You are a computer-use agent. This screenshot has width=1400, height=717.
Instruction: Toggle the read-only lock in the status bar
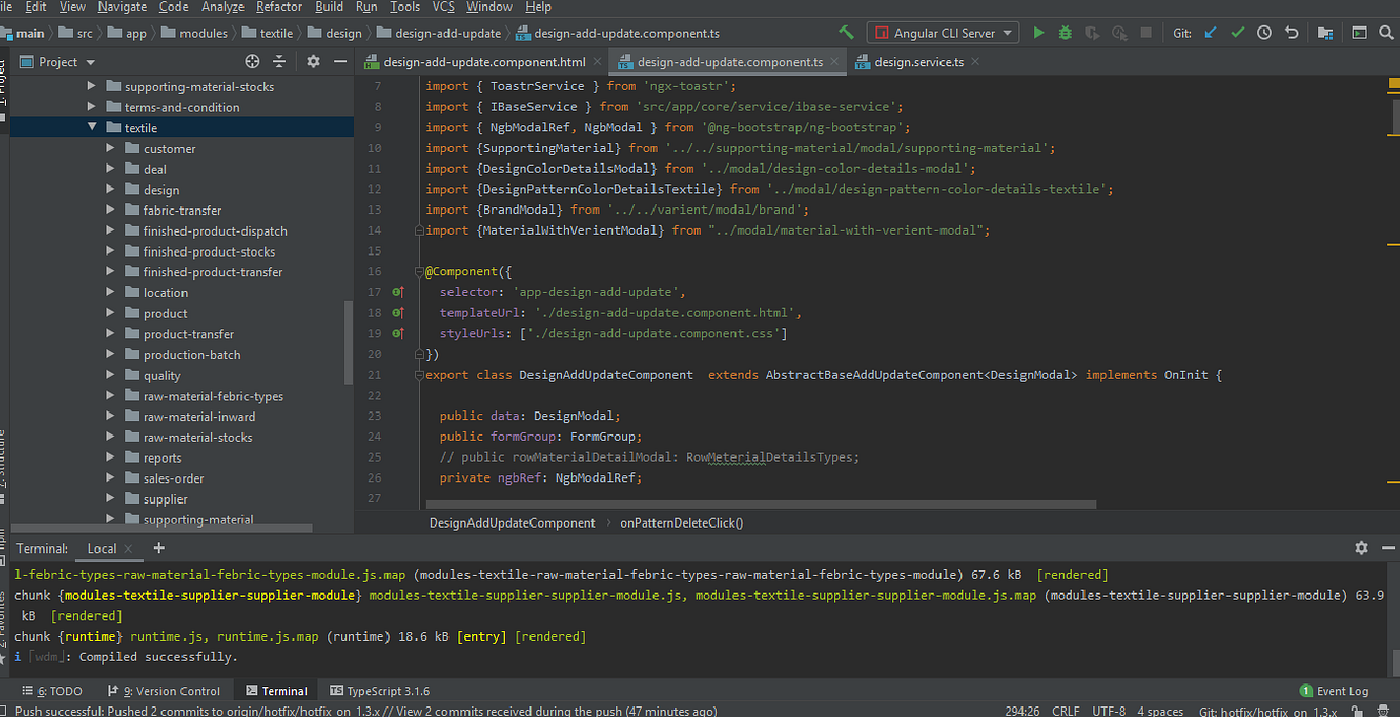1355,710
